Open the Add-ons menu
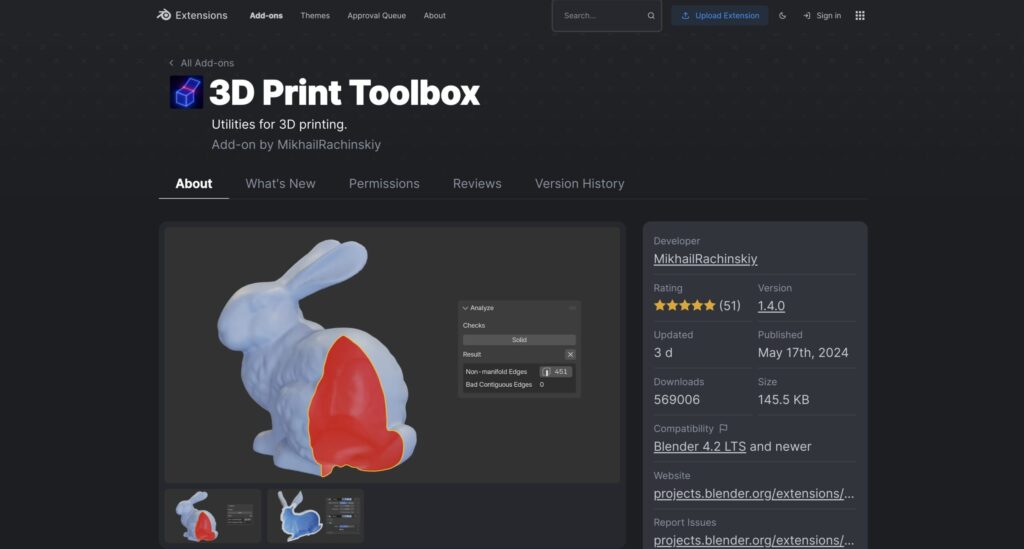This screenshot has width=1024, height=549. (266, 16)
